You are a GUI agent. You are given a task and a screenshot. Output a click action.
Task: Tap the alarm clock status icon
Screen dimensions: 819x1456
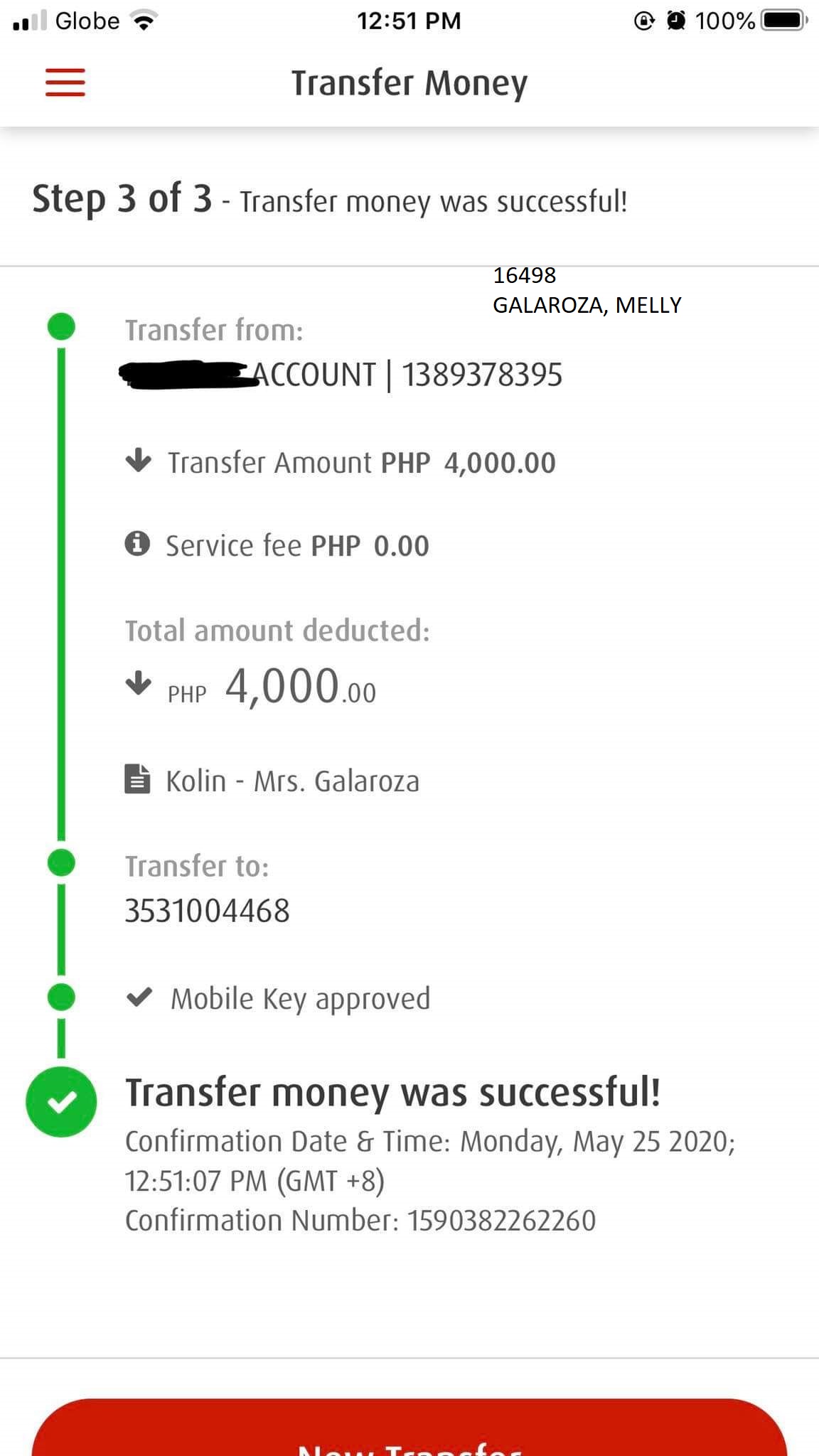pyautogui.click(x=676, y=21)
